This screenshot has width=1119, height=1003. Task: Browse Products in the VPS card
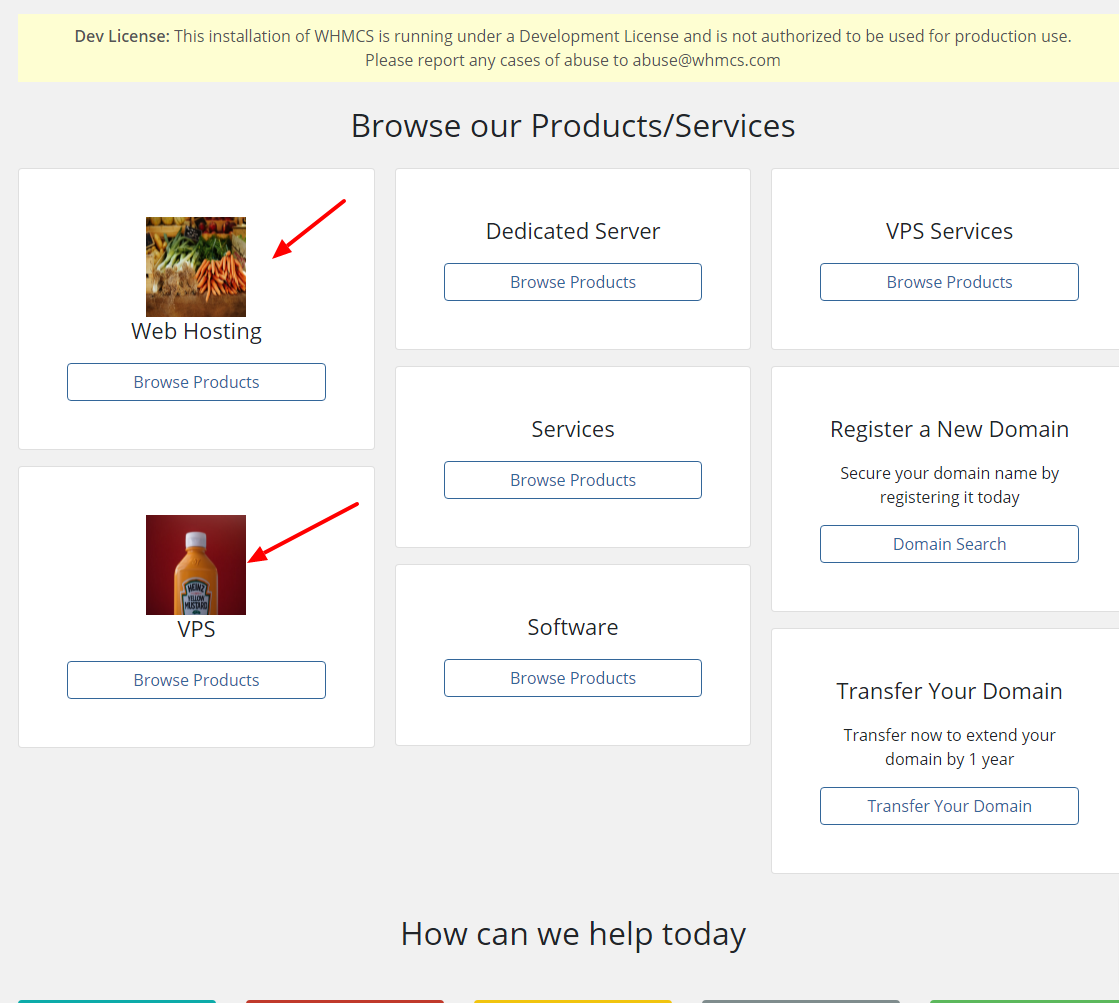196,680
